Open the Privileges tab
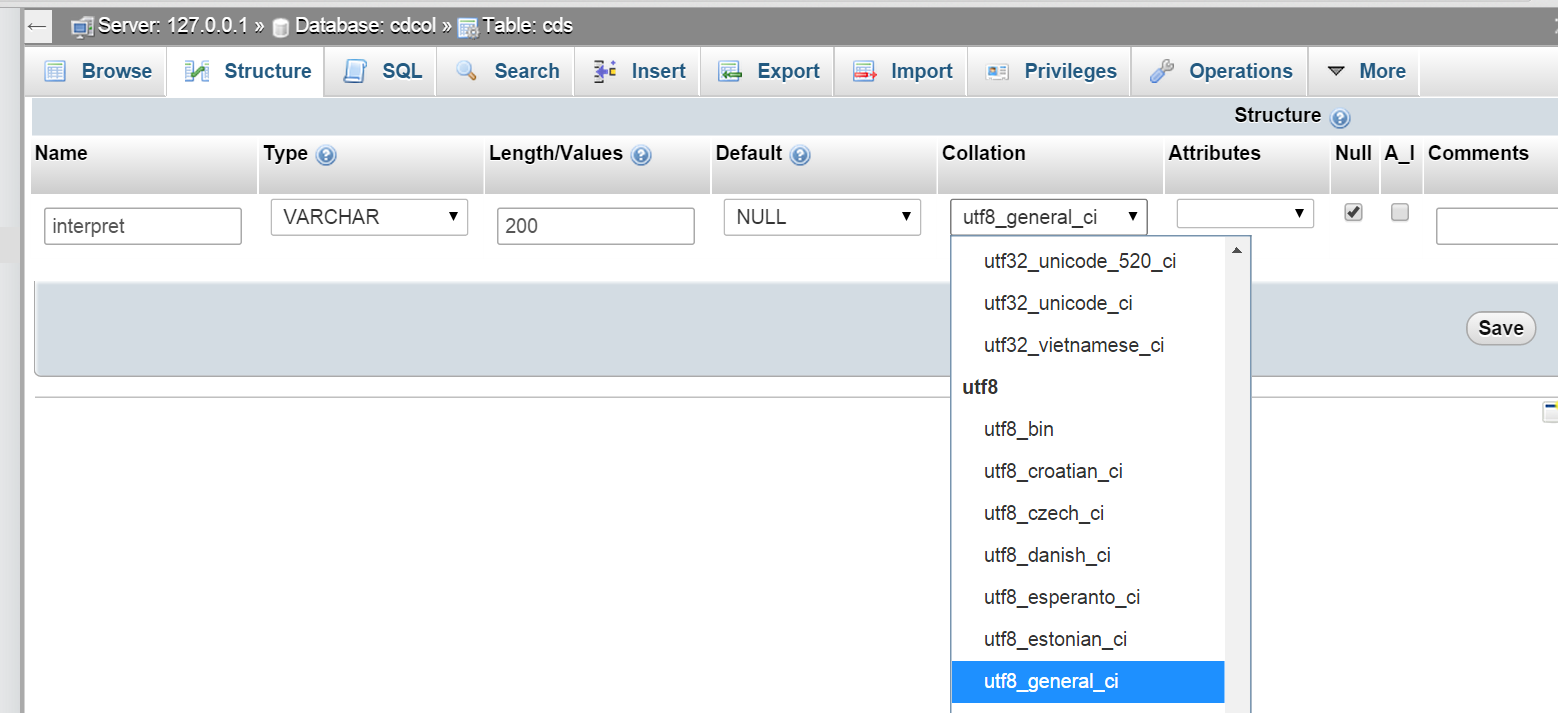The image size is (1558, 713). [x=1049, y=71]
